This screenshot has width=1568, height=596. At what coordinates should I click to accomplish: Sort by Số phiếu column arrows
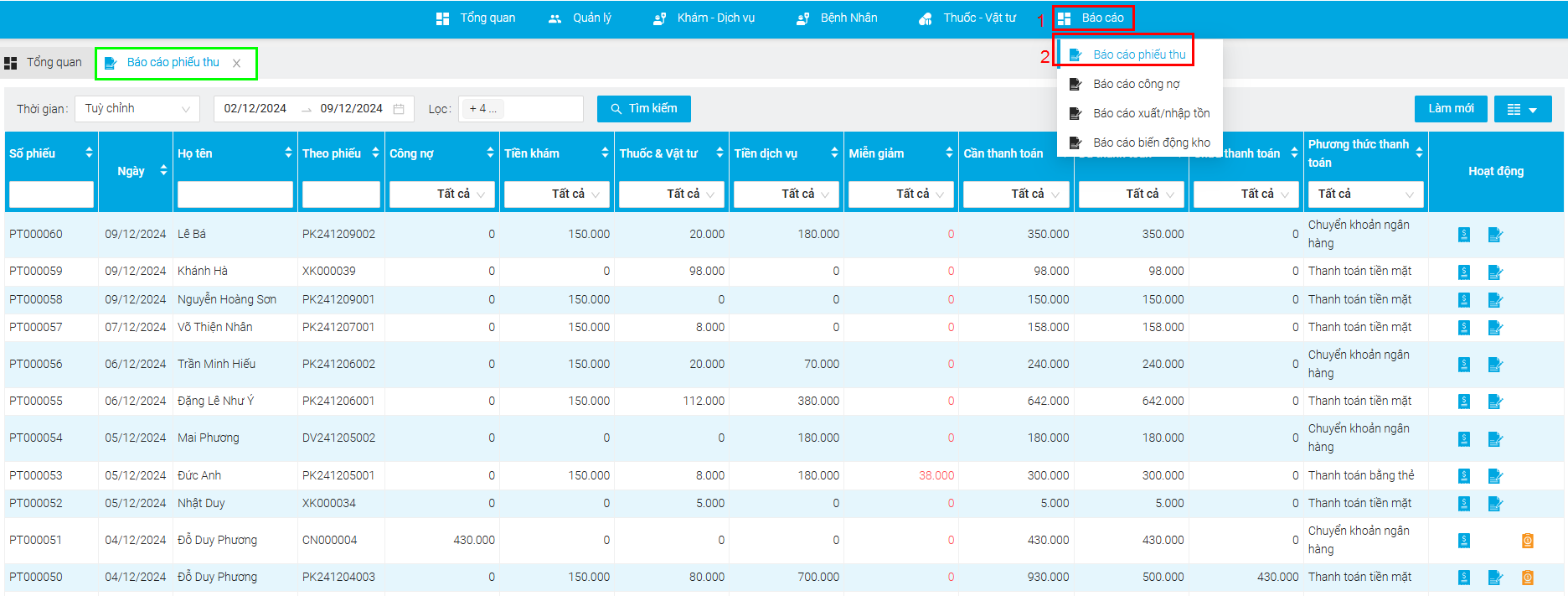point(89,153)
